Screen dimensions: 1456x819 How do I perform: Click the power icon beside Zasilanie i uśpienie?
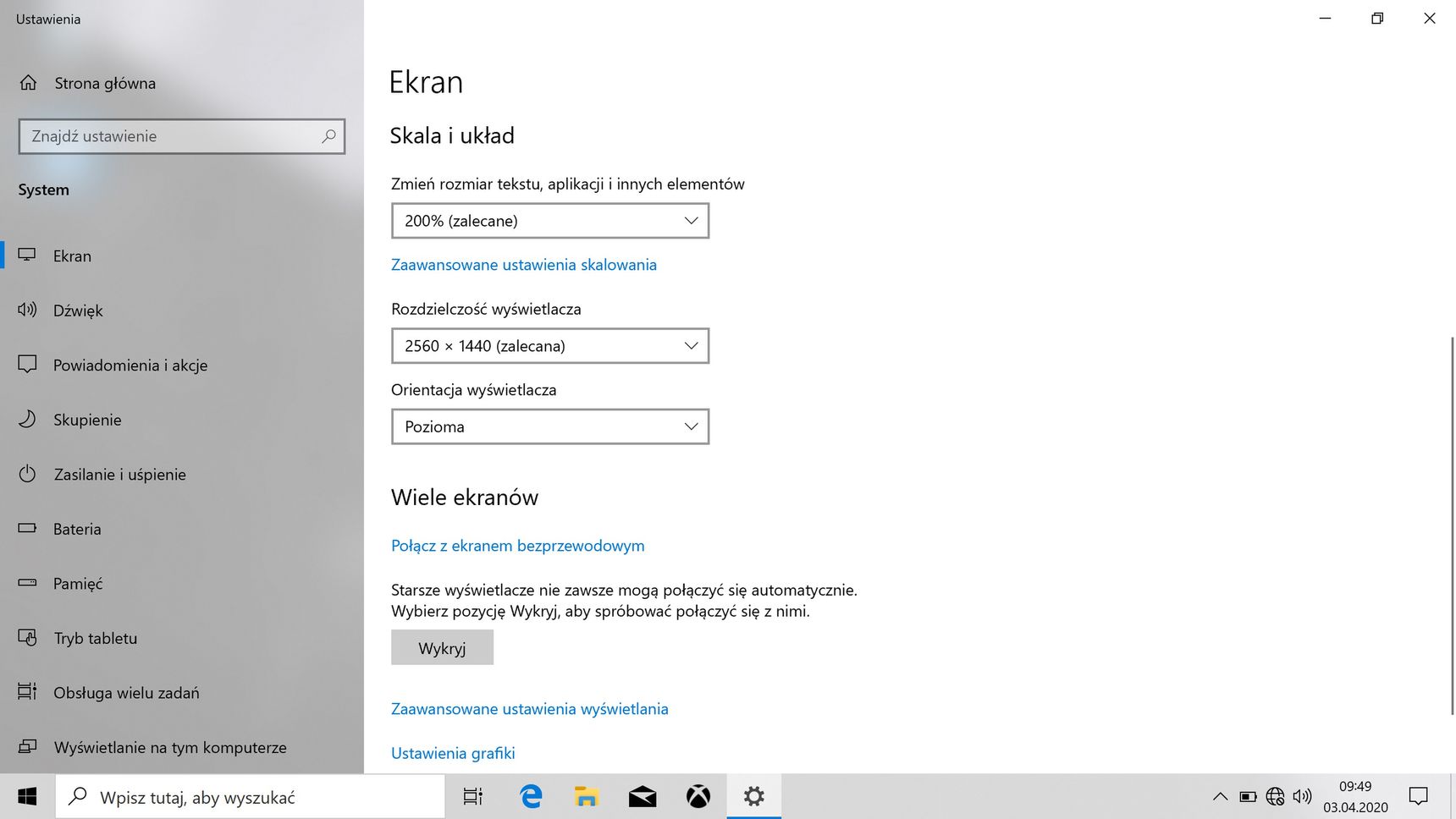(x=27, y=474)
